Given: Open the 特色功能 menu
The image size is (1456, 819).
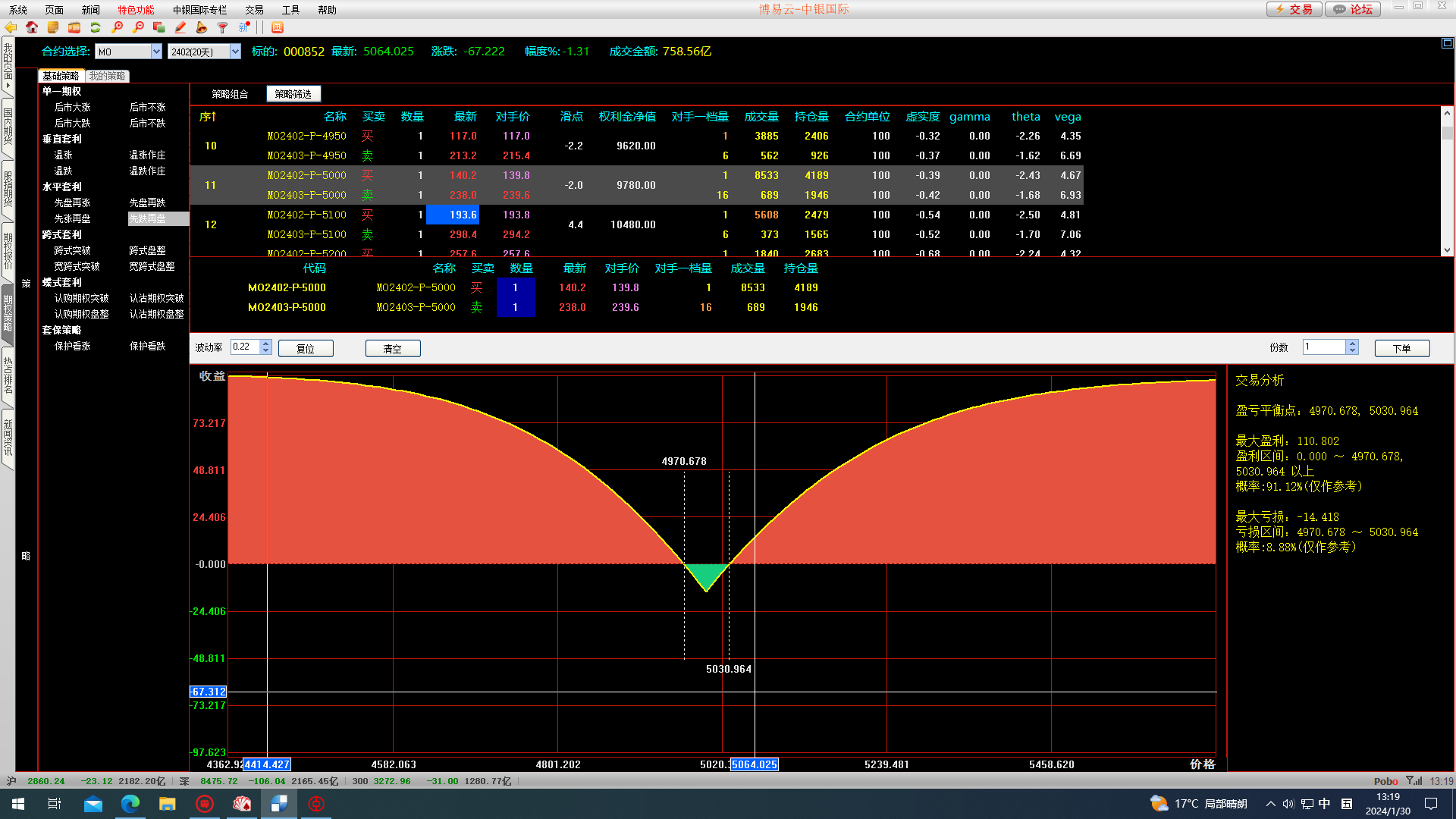Looking at the screenshot, I should pyautogui.click(x=136, y=10).
